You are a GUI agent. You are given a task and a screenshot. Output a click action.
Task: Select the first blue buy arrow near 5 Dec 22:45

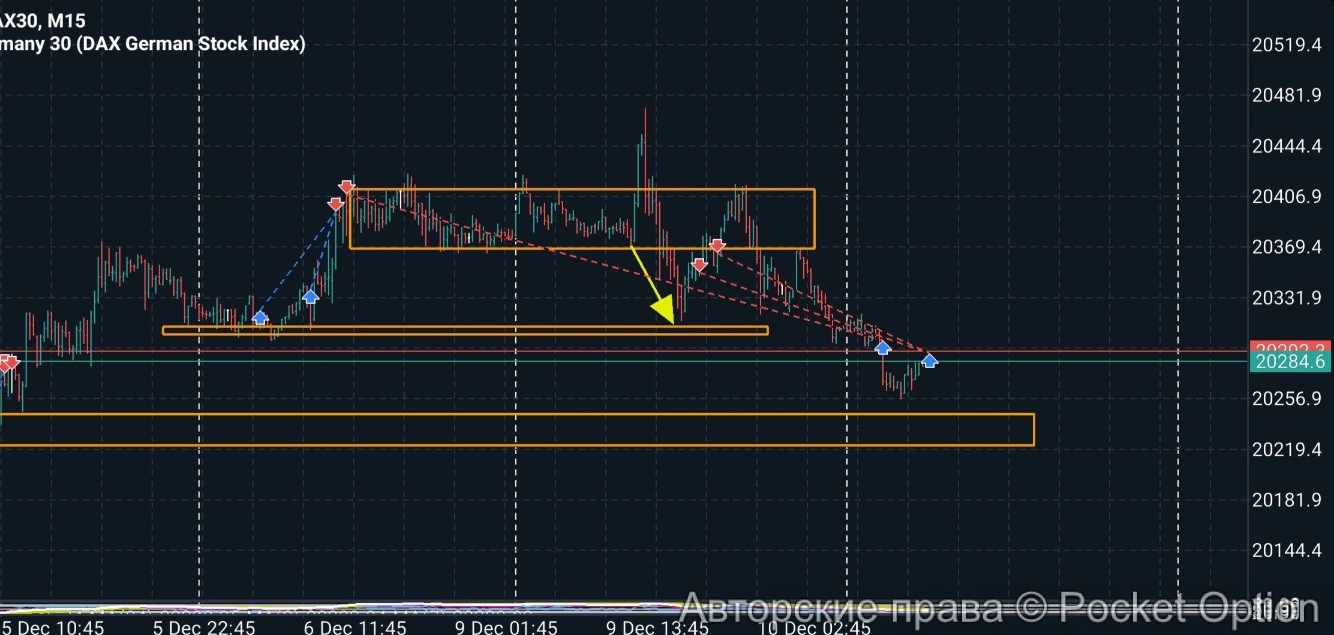(260, 317)
